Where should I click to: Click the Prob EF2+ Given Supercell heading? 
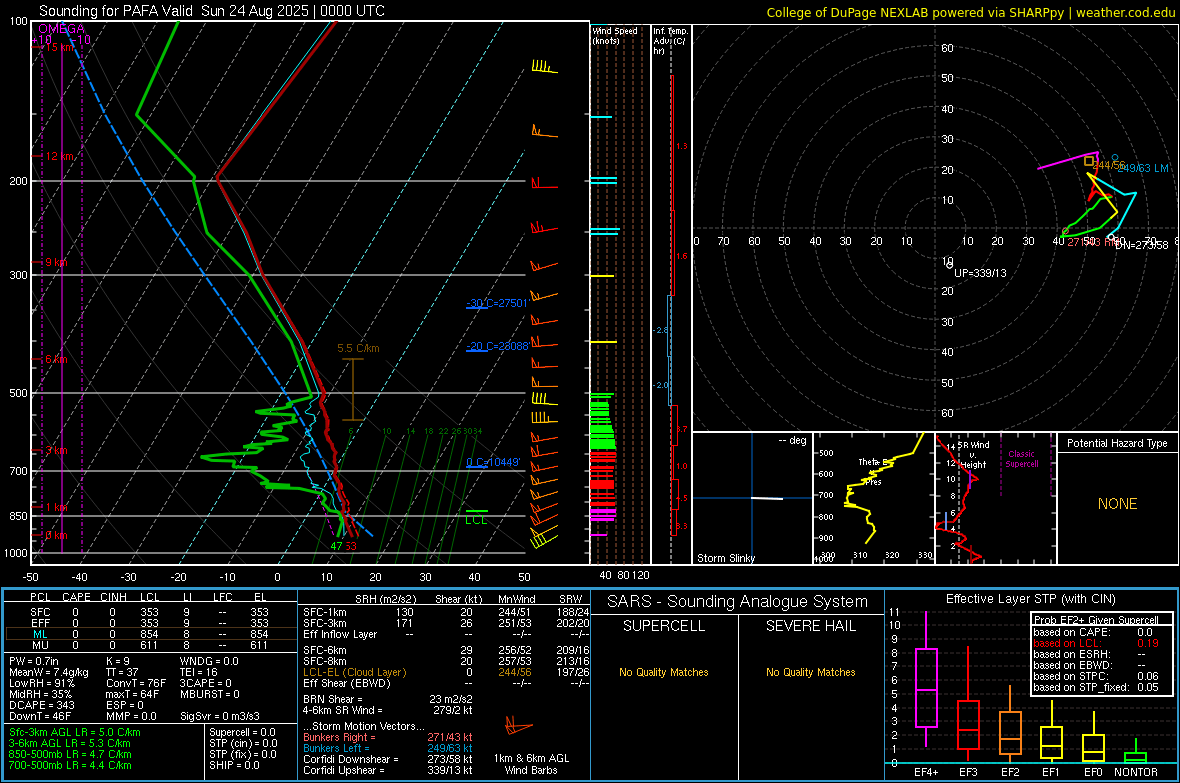click(x=1096, y=620)
